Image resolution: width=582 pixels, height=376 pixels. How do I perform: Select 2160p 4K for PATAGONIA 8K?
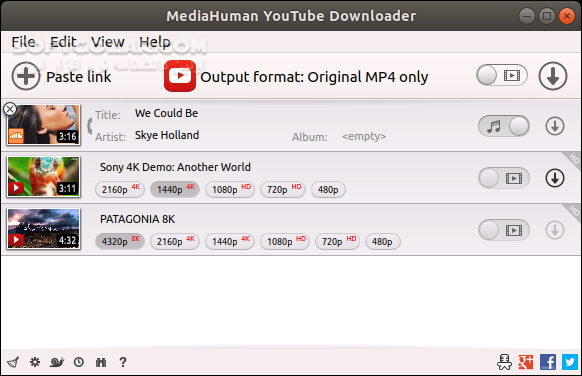[175, 242]
